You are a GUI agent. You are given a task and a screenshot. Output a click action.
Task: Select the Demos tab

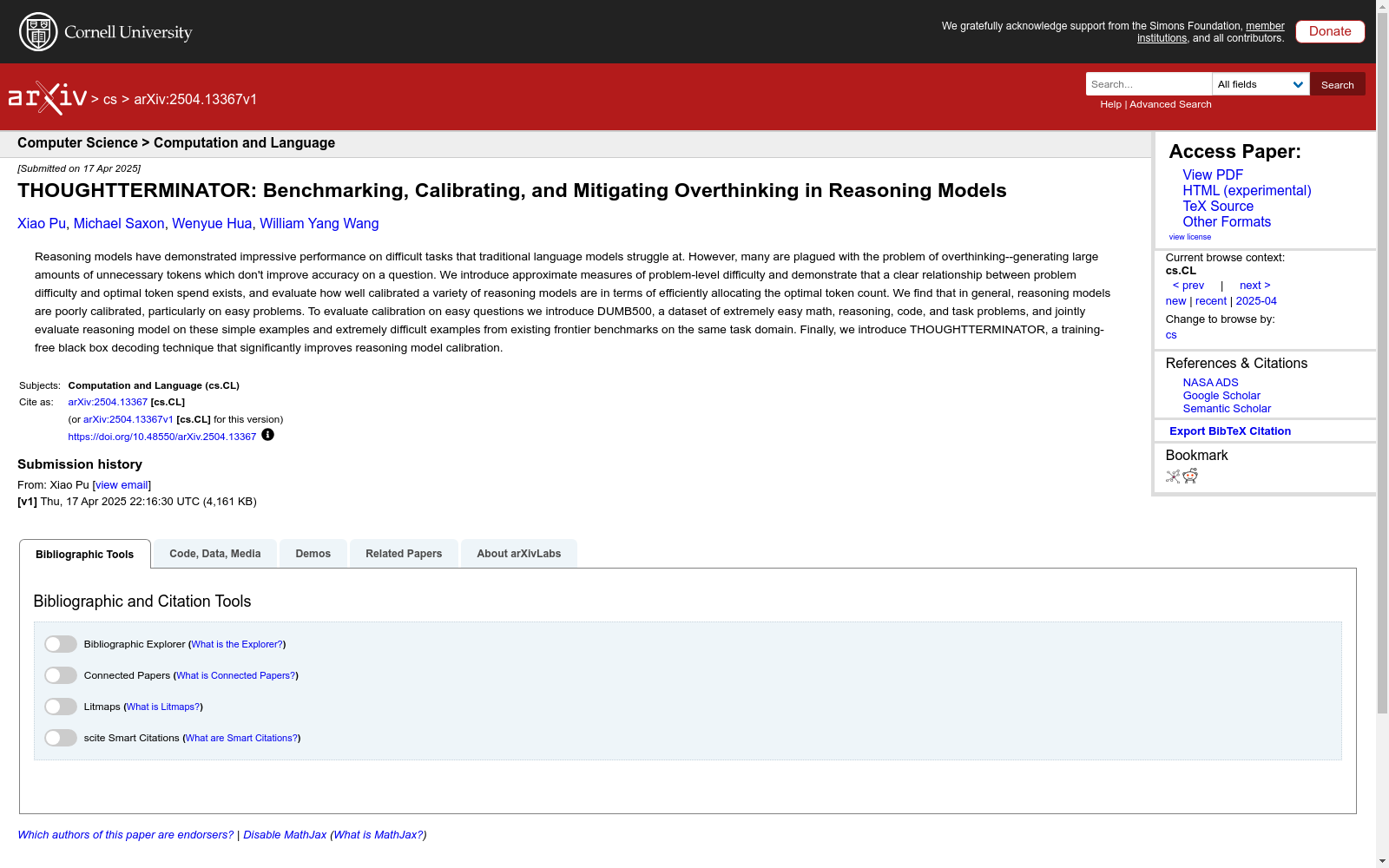(313, 554)
